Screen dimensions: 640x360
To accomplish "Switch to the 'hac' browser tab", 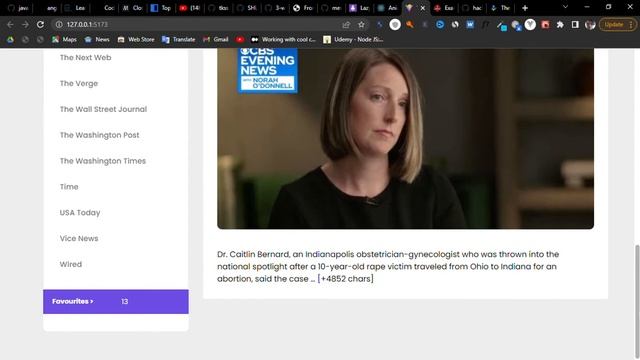I will 472,8.
